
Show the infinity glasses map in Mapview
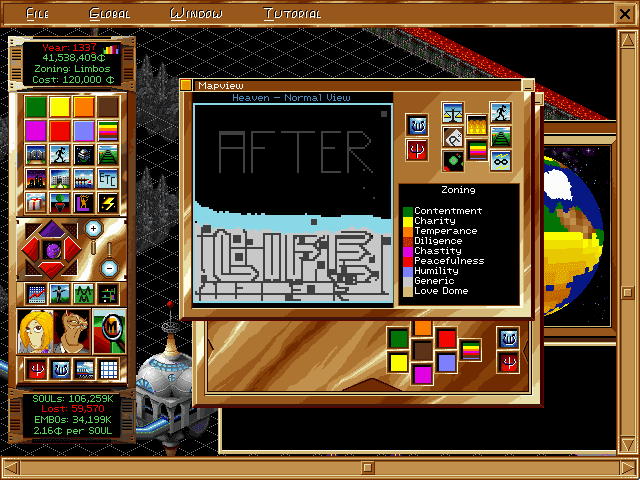point(500,161)
